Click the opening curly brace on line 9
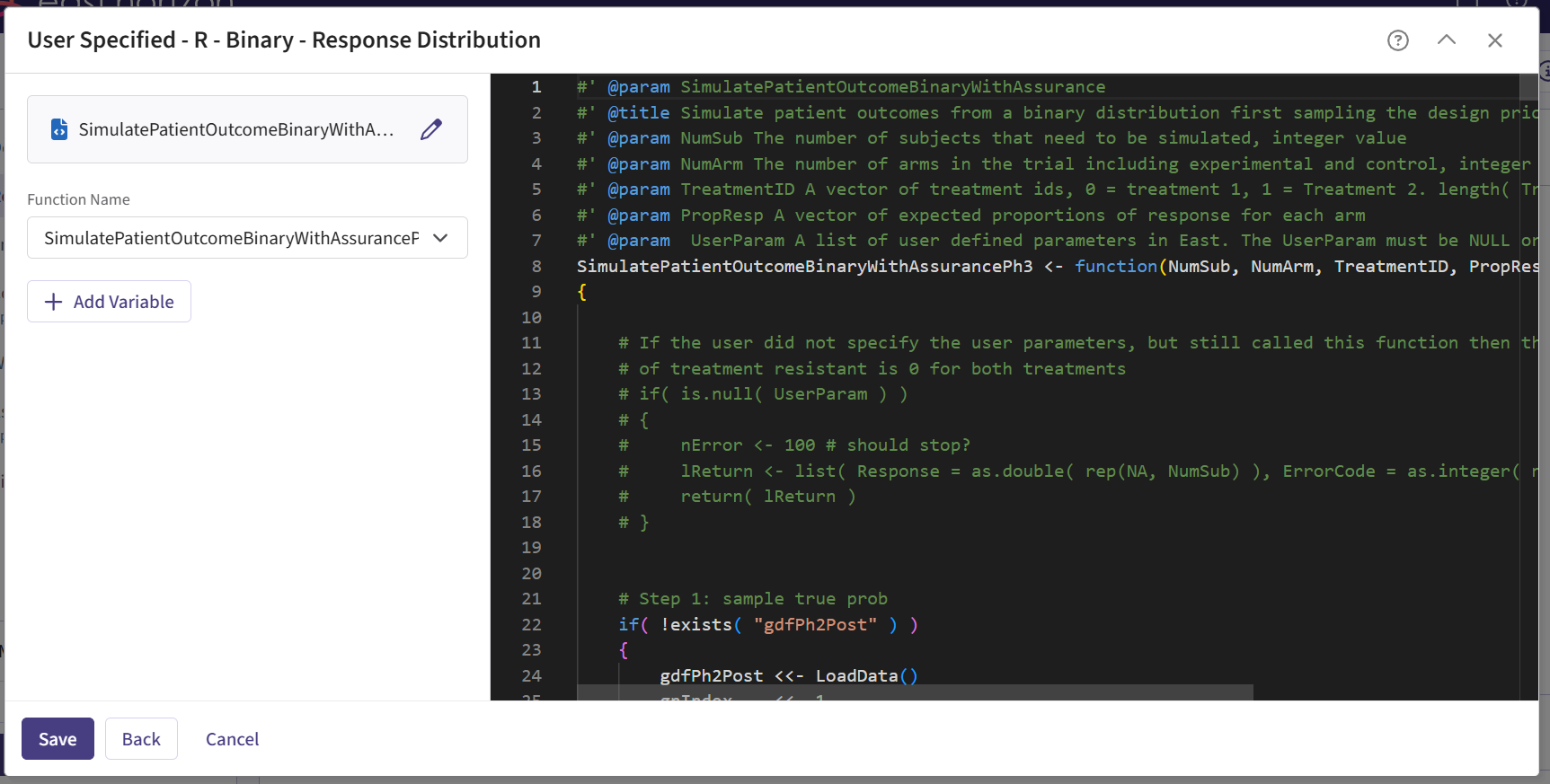 click(x=582, y=292)
